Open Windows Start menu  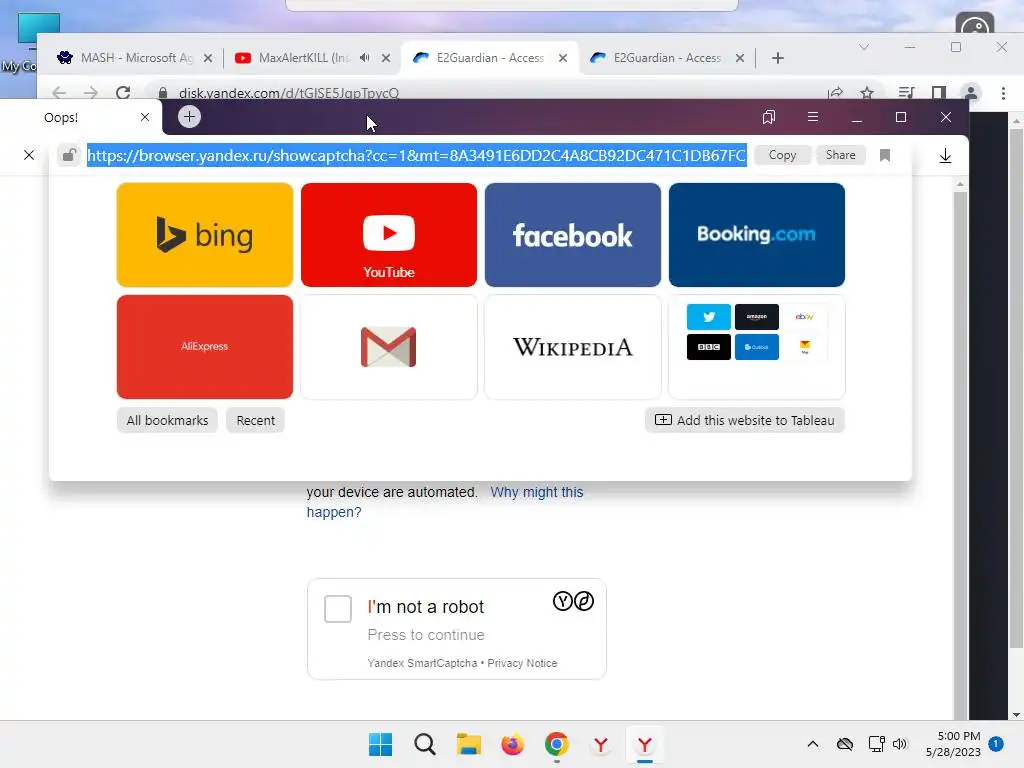tap(380, 744)
